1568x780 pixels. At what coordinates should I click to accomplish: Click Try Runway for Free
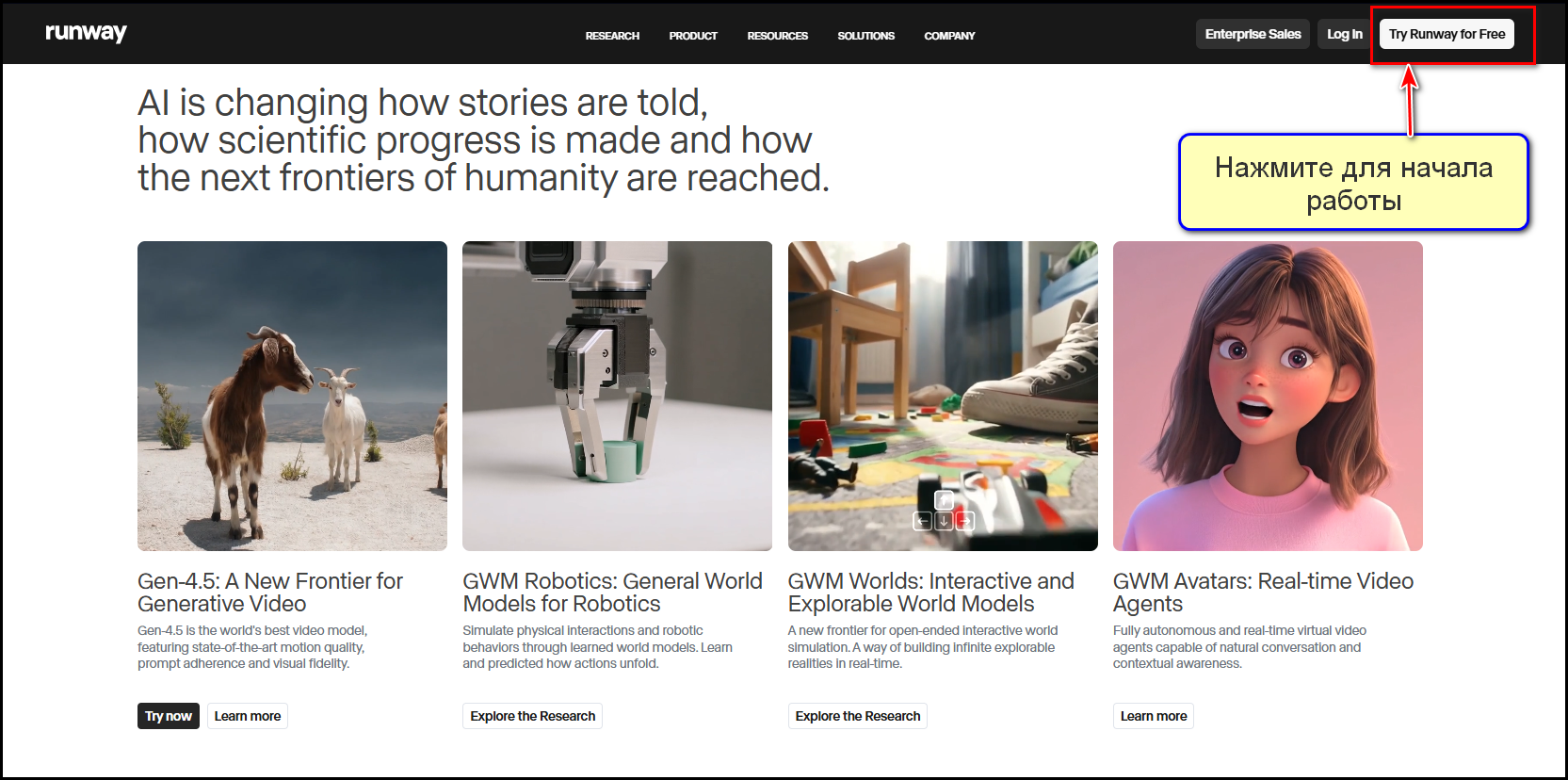point(1447,34)
